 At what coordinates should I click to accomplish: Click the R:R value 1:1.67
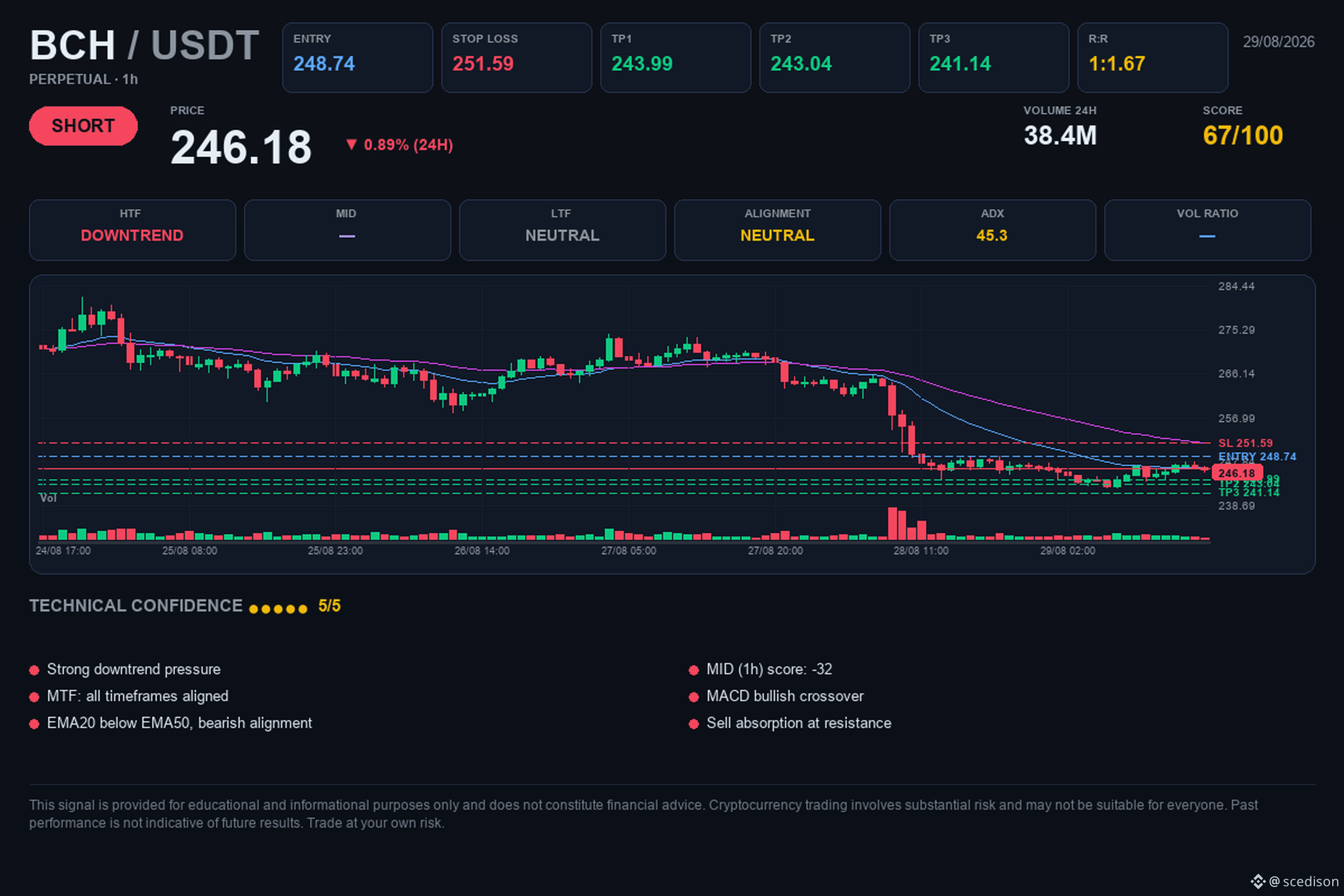[1117, 63]
